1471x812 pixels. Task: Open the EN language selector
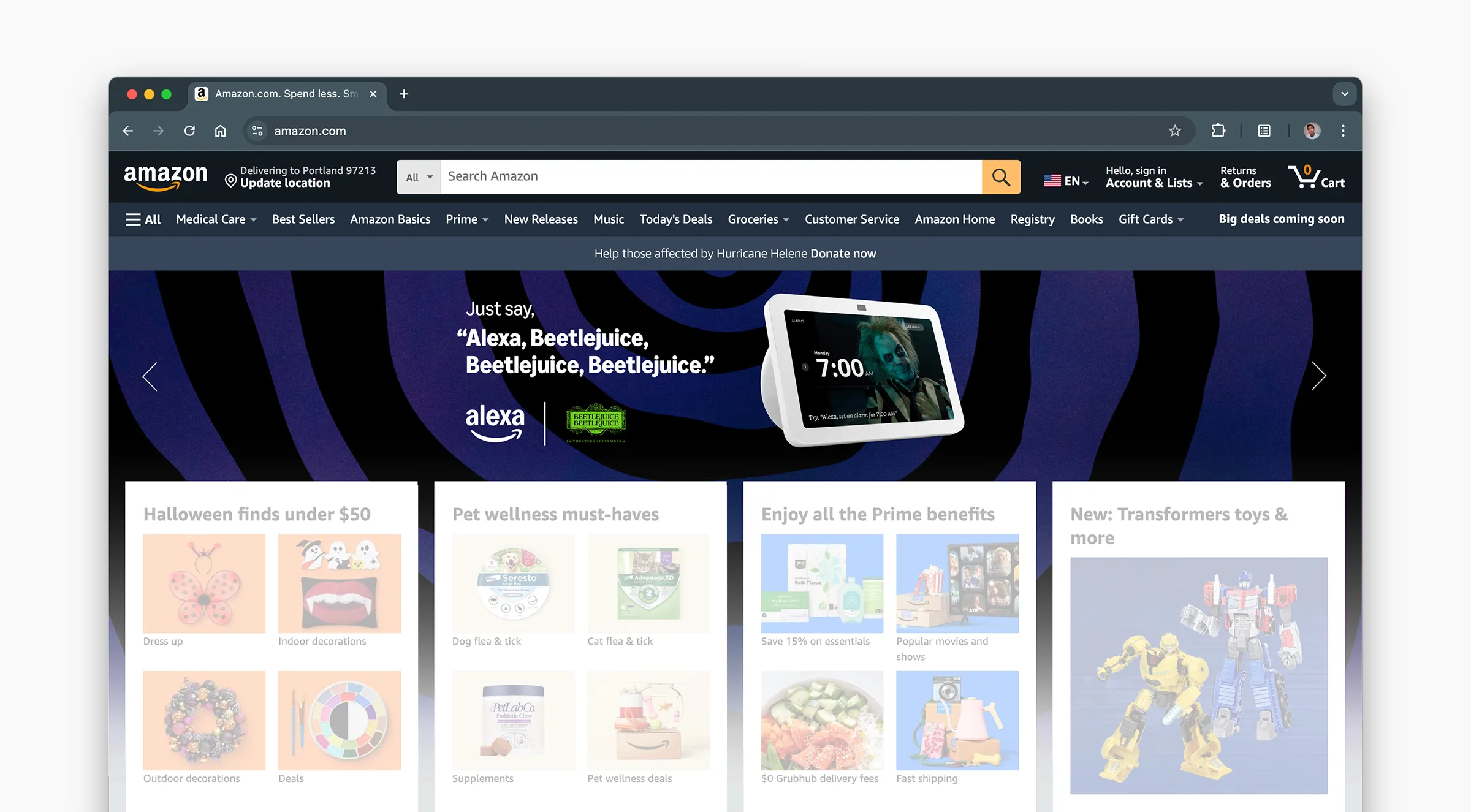[x=1066, y=181]
